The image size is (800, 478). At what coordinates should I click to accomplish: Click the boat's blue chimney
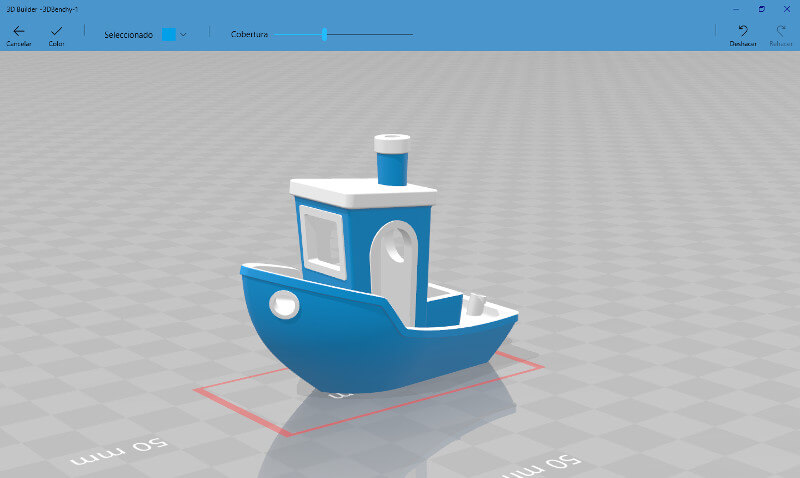[x=392, y=168]
